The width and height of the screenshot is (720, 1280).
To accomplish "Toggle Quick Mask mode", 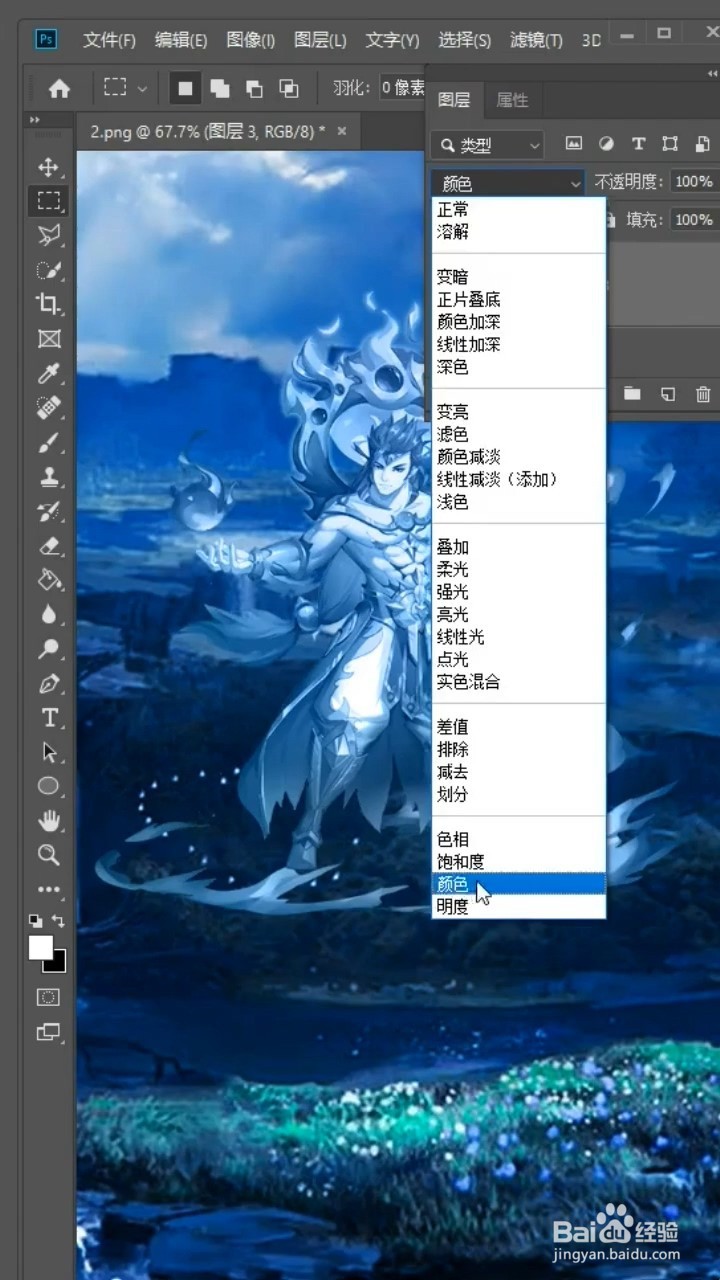I will click(x=48, y=997).
